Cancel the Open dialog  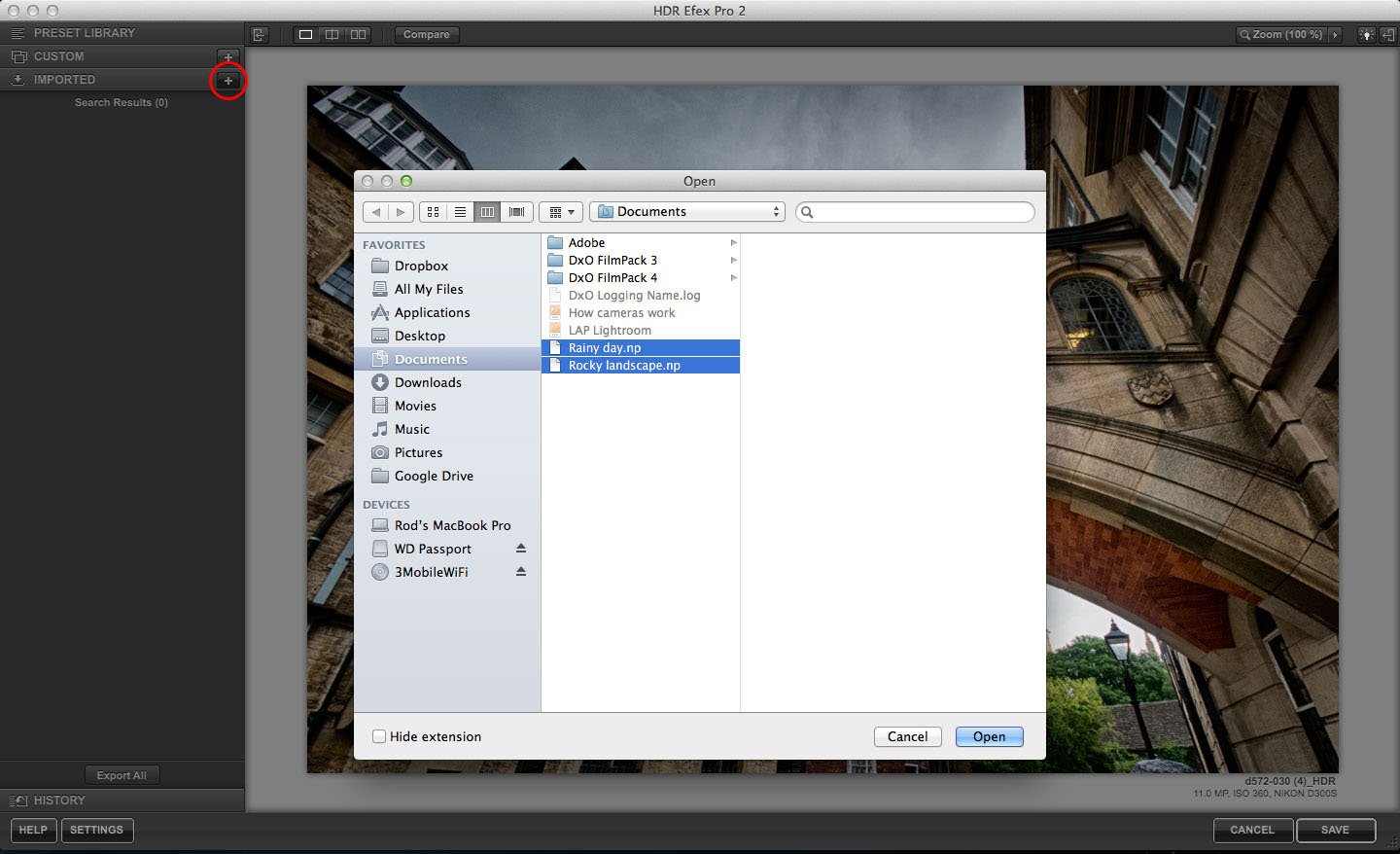908,737
